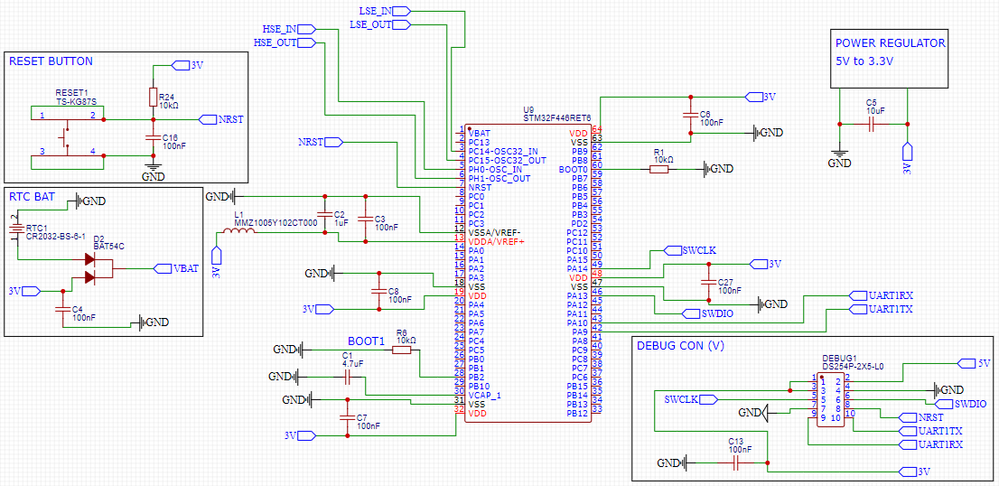Select the "TS-KG87S" value text
Viewport: 999px width, 486px height.
[x=75, y=101]
